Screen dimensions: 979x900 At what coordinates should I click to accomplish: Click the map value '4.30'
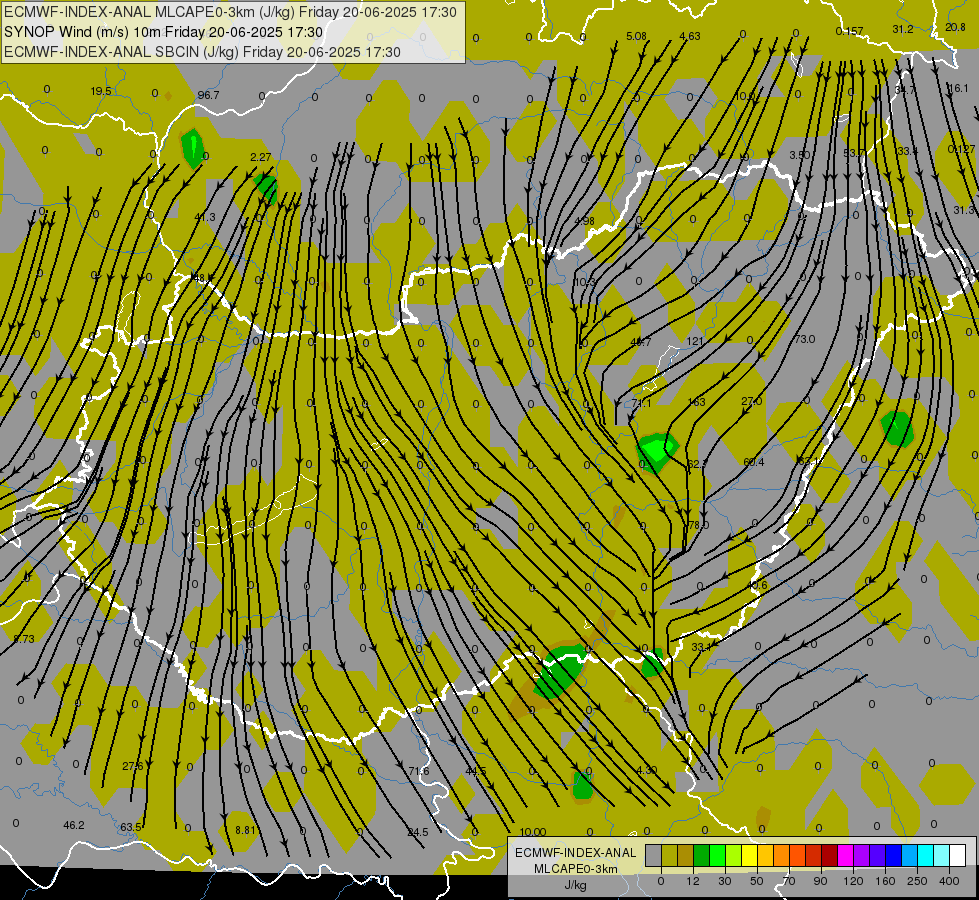[x=646, y=770]
